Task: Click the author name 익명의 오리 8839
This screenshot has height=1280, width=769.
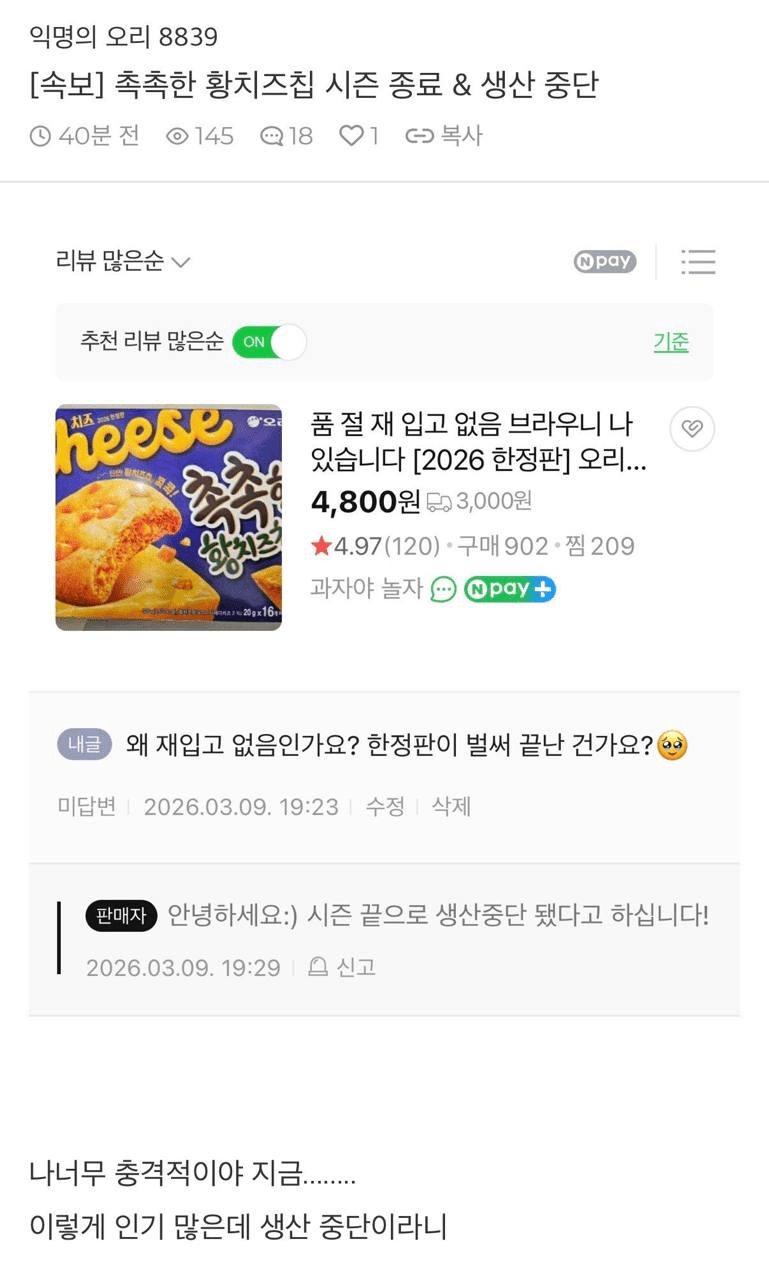Action: pyautogui.click(x=124, y=37)
